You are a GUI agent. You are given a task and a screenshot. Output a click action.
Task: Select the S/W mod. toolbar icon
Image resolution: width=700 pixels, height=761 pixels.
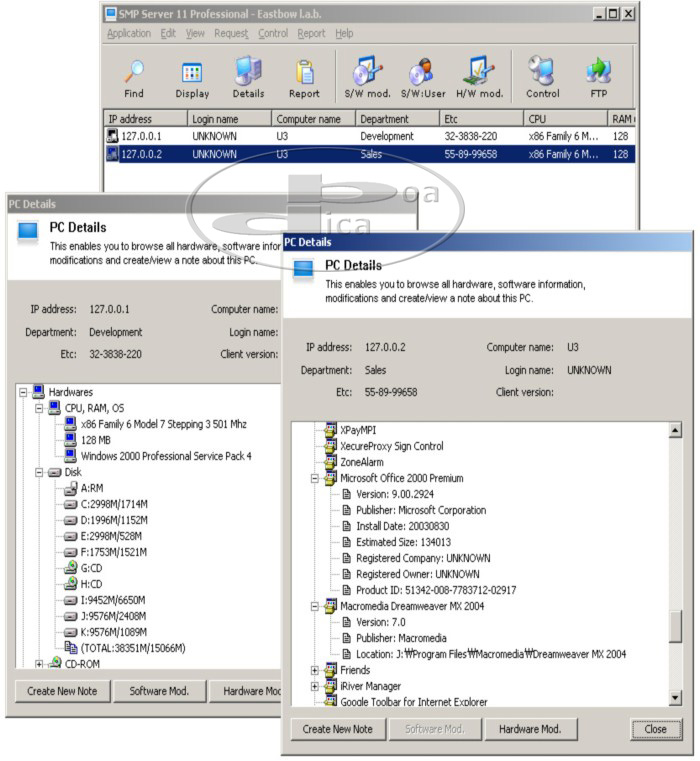(366, 73)
